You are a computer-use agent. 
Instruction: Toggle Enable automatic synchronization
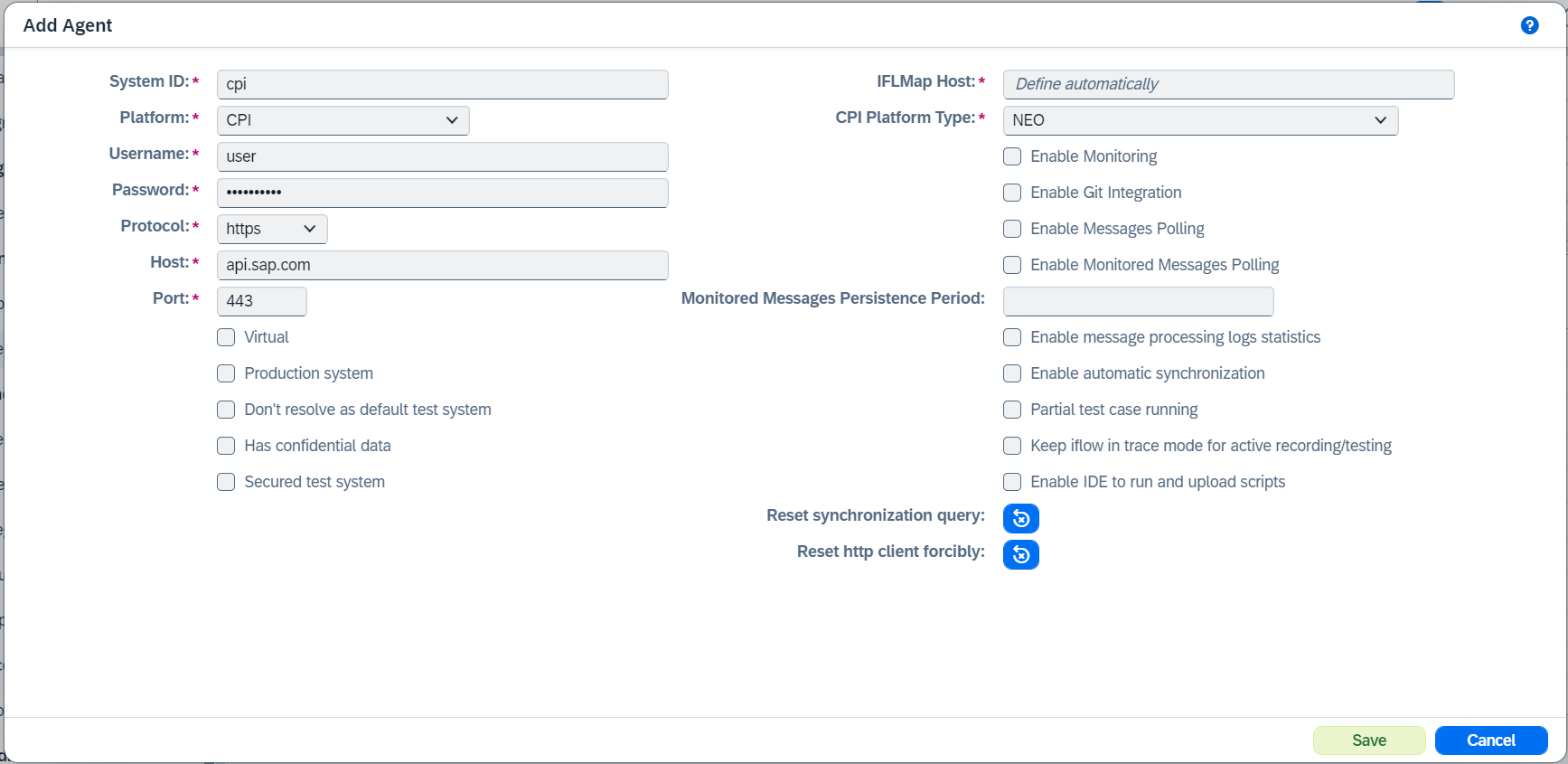click(x=1012, y=373)
